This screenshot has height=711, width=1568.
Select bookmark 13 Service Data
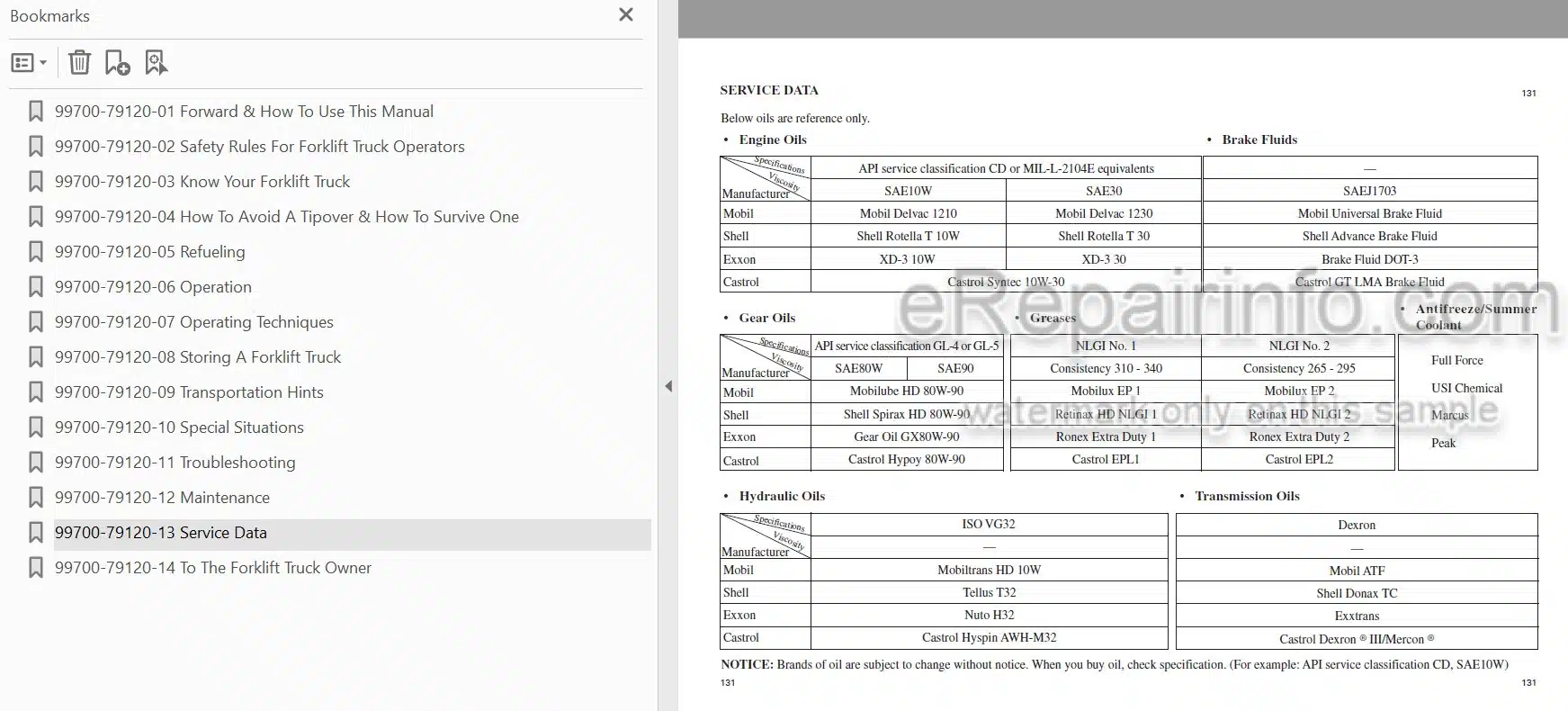(352, 533)
